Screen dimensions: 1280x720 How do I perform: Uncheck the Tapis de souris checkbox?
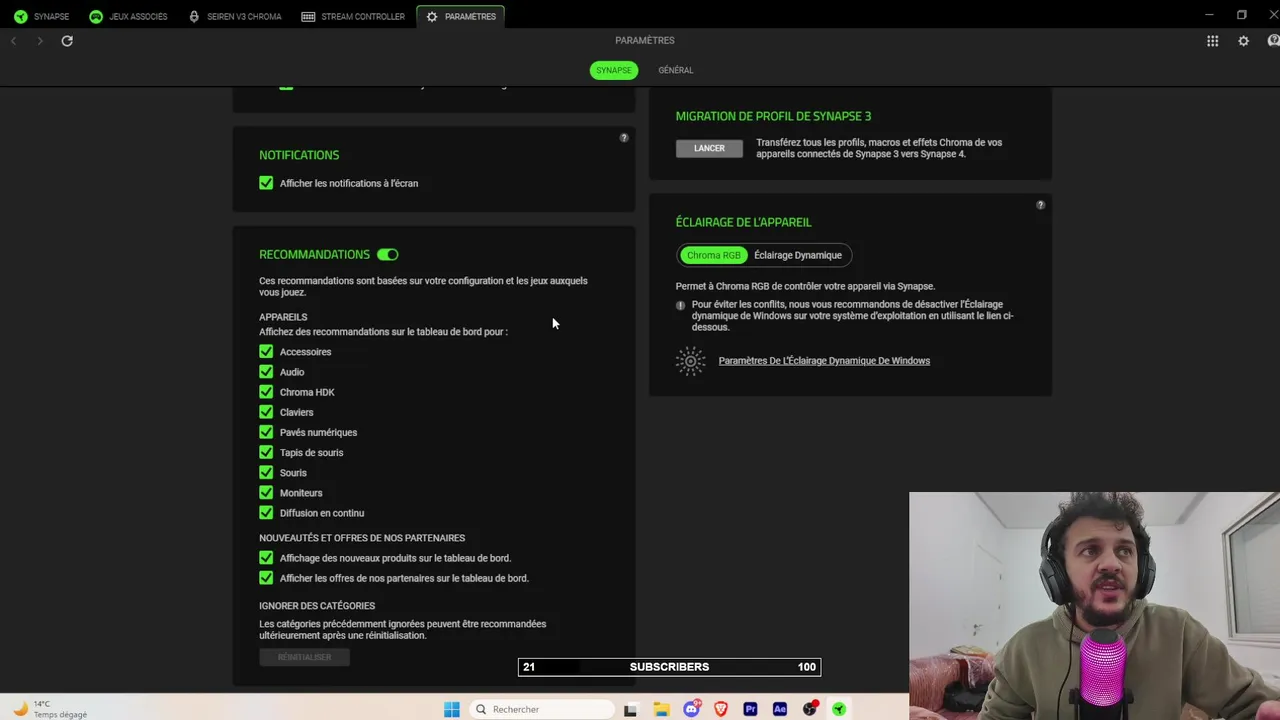(266, 452)
